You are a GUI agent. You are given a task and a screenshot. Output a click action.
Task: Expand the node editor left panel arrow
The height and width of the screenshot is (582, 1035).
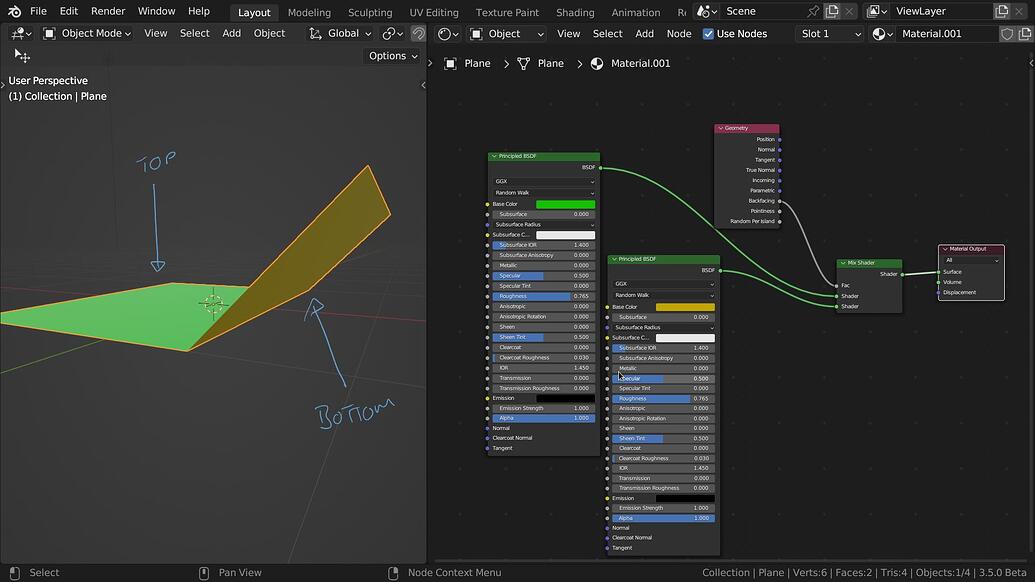430,63
